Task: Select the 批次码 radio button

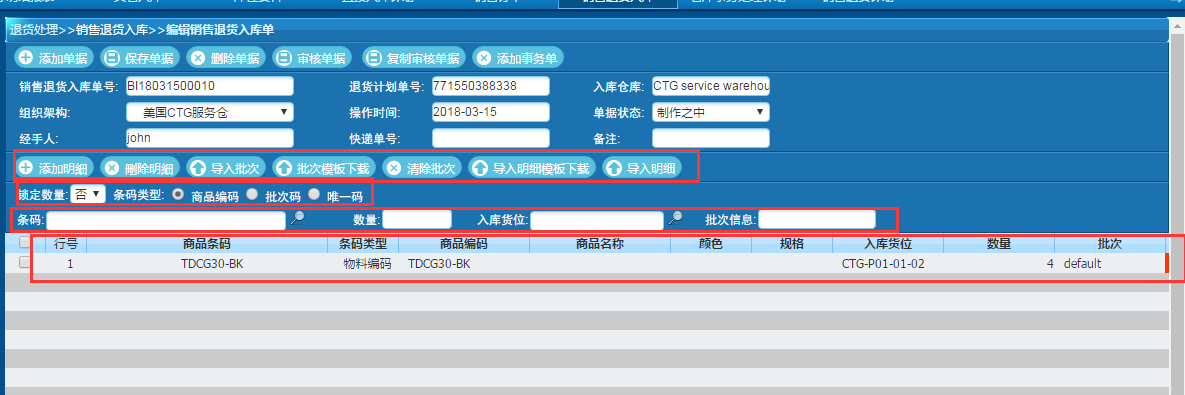Action: [x=252, y=194]
